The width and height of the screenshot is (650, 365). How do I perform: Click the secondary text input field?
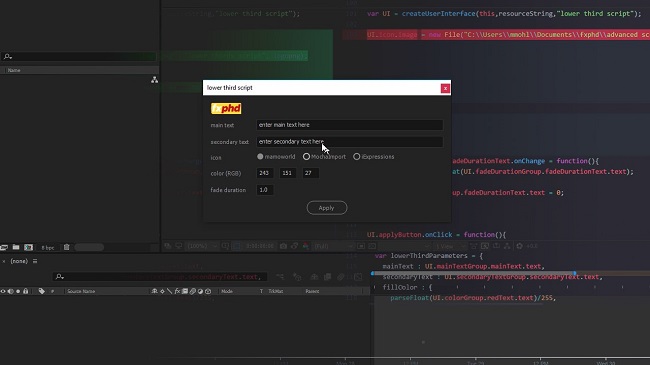pos(349,142)
